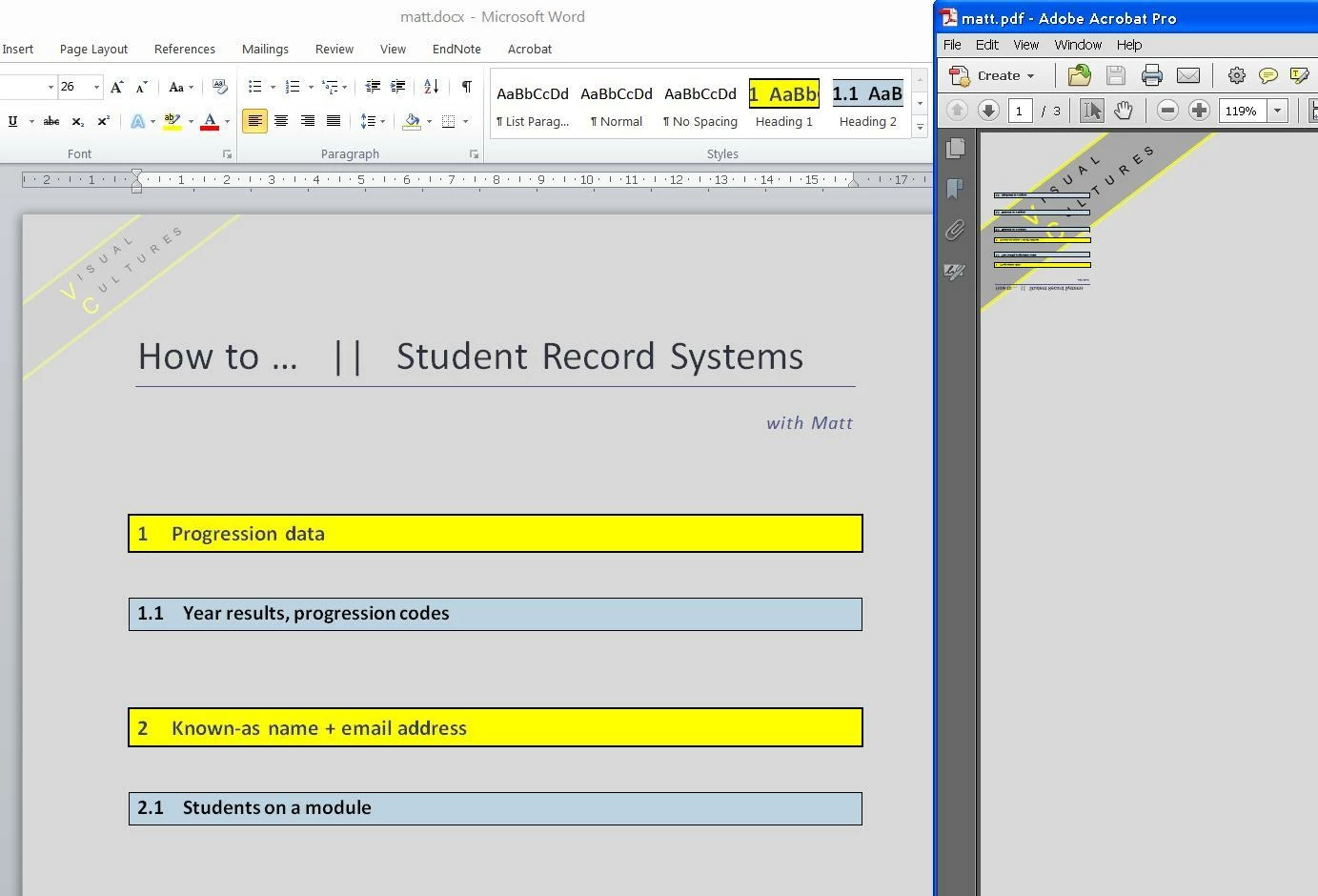Toggle Align Text Left
The width and height of the screenshot is (1318, 896).
254,121
